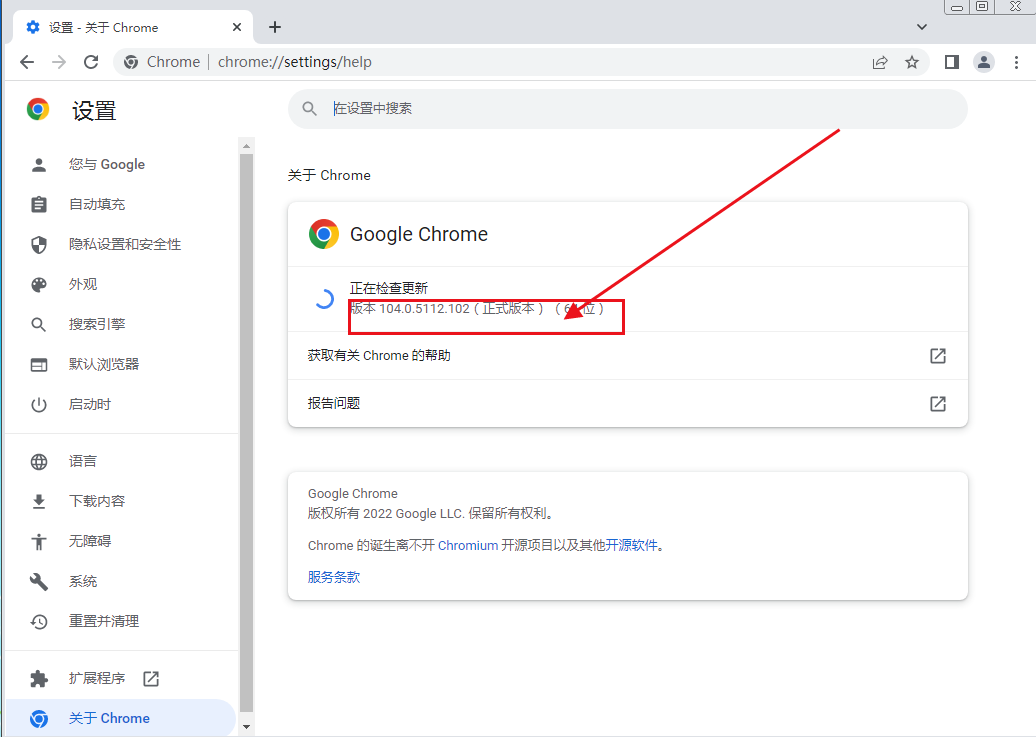Click the share page icon in address bar
The width and height of the screenshot is (1036, 737).
pos(880,62)
